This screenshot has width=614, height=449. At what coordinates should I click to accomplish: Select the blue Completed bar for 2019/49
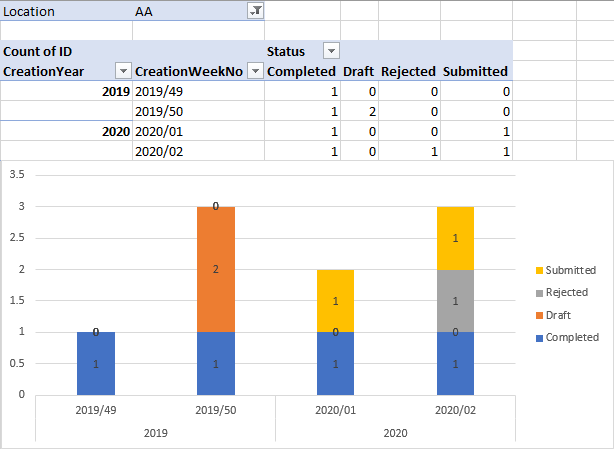96,363
